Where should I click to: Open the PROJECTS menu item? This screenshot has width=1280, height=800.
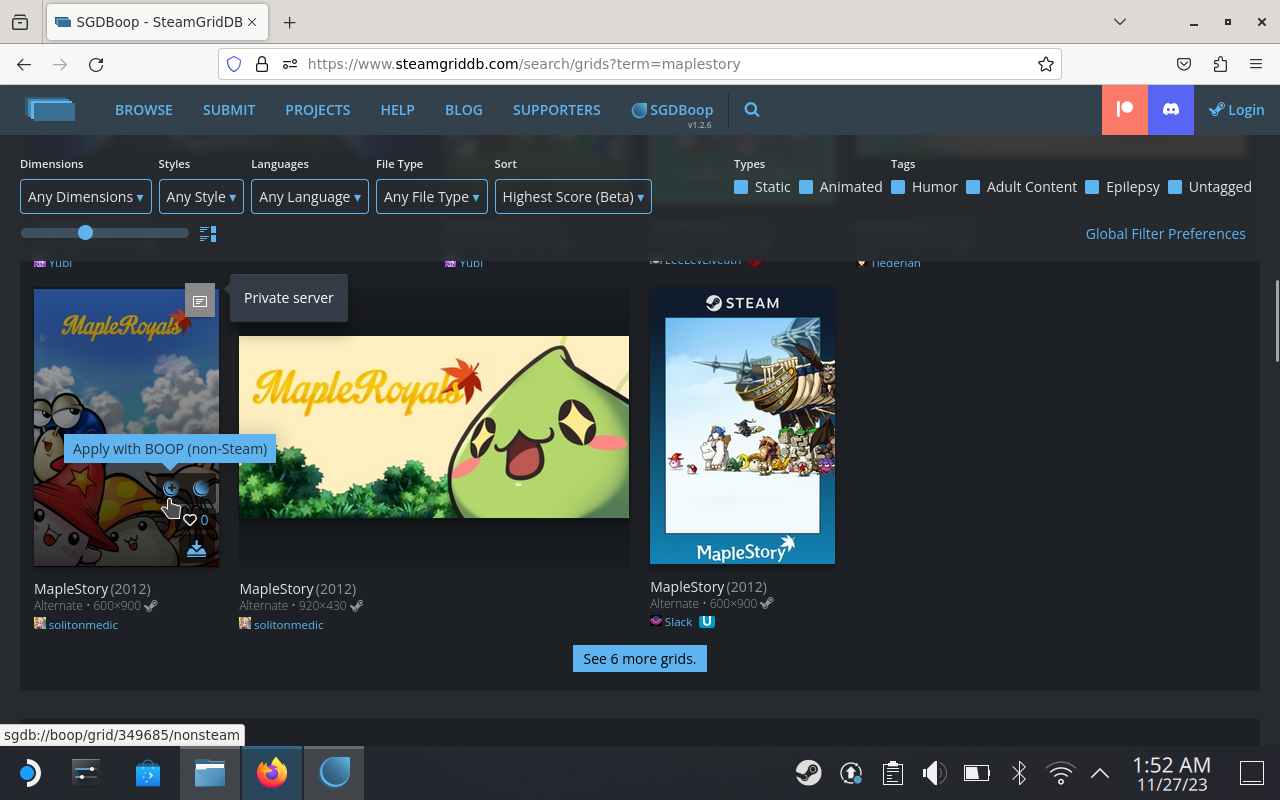[x=318, y=110]
